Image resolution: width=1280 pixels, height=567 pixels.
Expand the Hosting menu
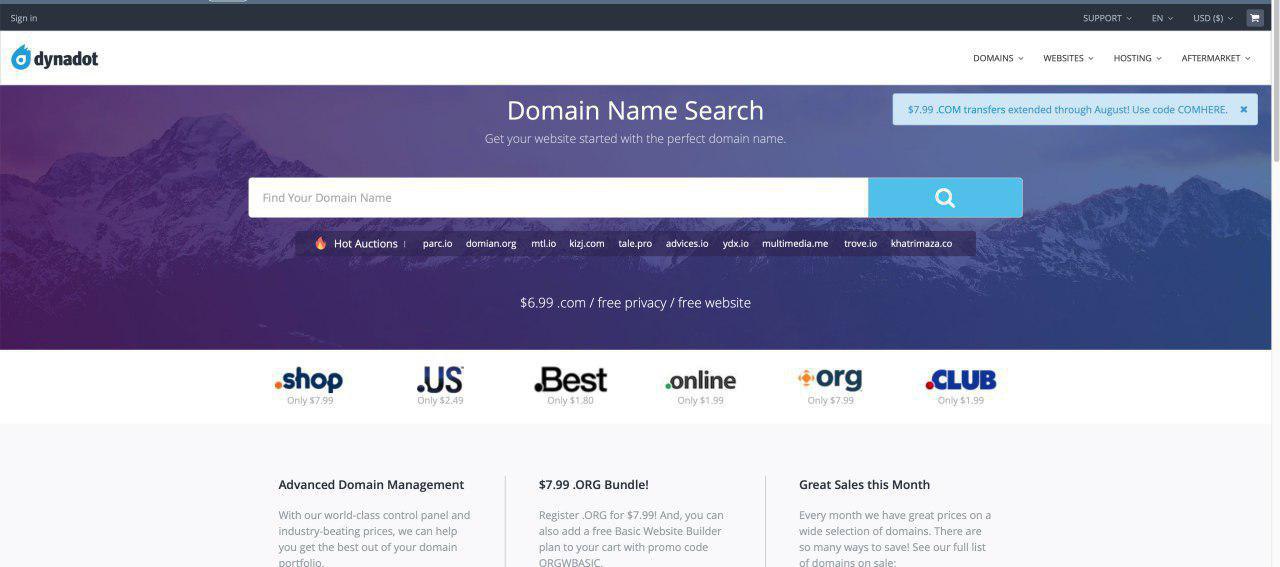coord(1137,58)
